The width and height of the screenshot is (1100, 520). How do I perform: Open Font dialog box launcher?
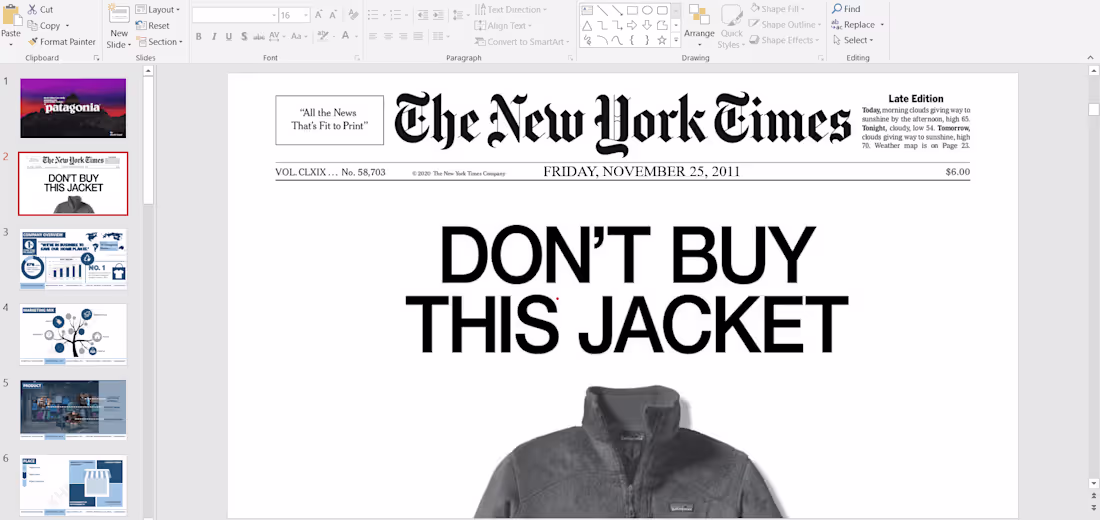coord(357,58)
